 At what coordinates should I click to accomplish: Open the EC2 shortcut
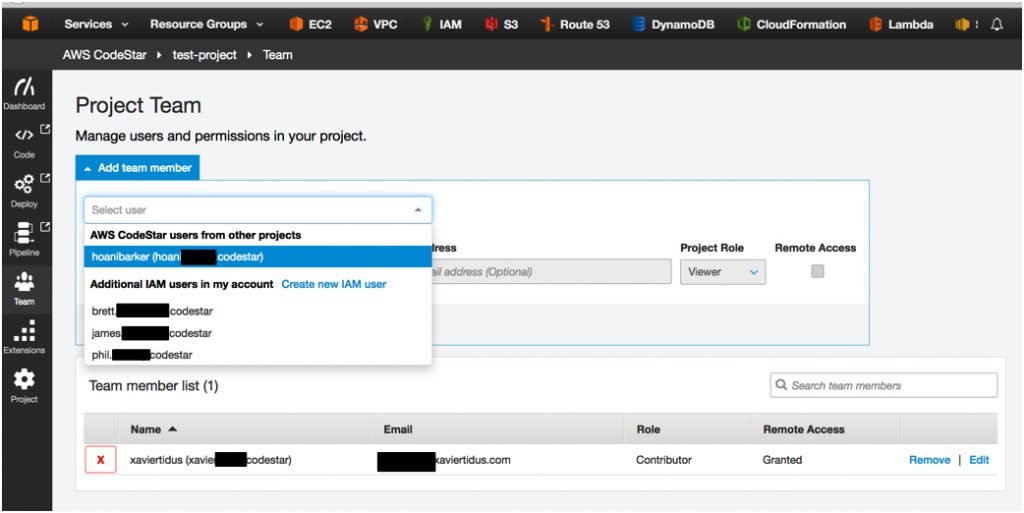310,24
